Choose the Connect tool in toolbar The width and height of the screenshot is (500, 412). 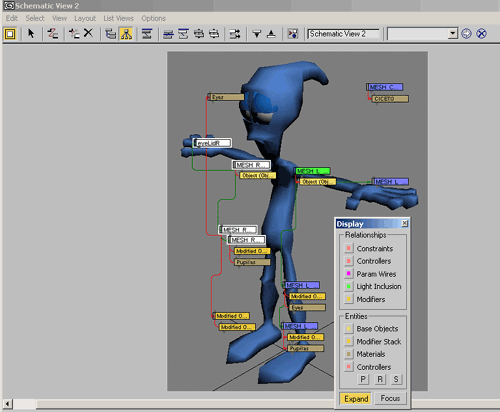click(x=53, y=34)
